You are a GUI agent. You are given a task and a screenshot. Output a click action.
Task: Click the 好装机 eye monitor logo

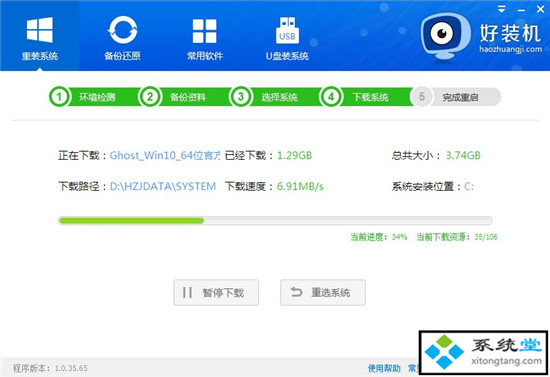pyautogui.click(x=444, y=36)
